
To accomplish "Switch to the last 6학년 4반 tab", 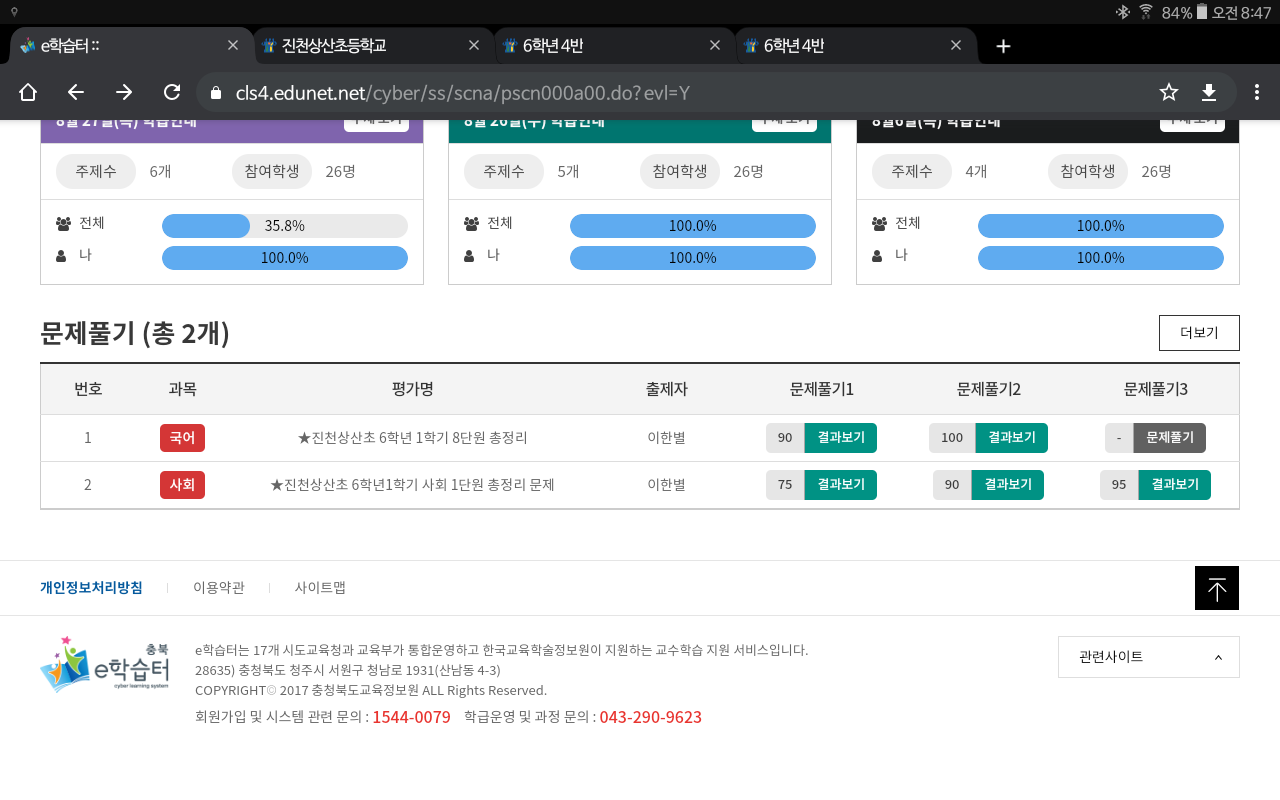I will pyautogui.click(x=855, y=46).
